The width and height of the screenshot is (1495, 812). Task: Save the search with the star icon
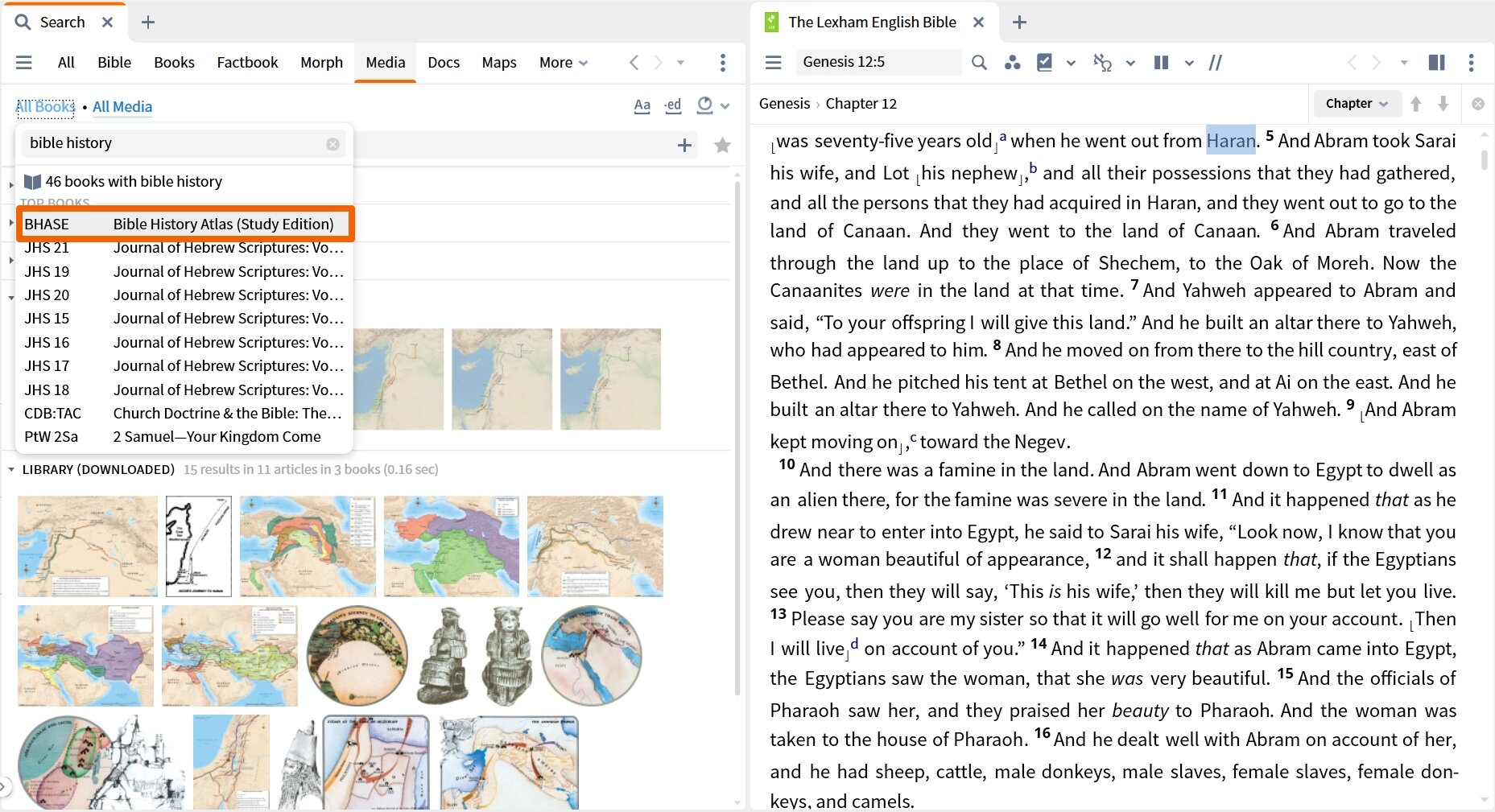[722, 145]
